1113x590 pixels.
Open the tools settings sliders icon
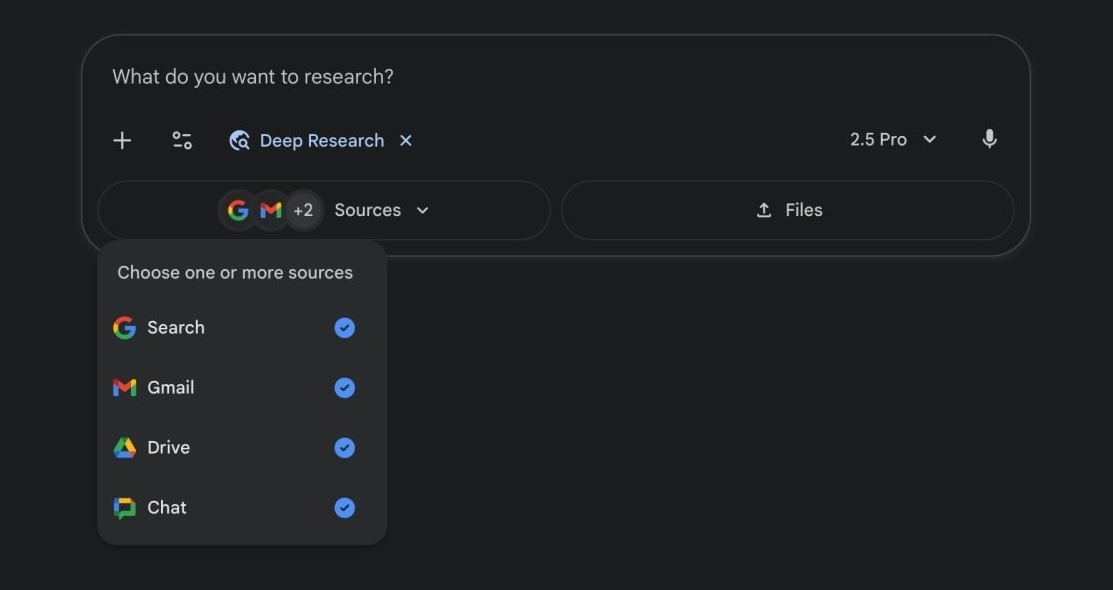coord(182,141)
